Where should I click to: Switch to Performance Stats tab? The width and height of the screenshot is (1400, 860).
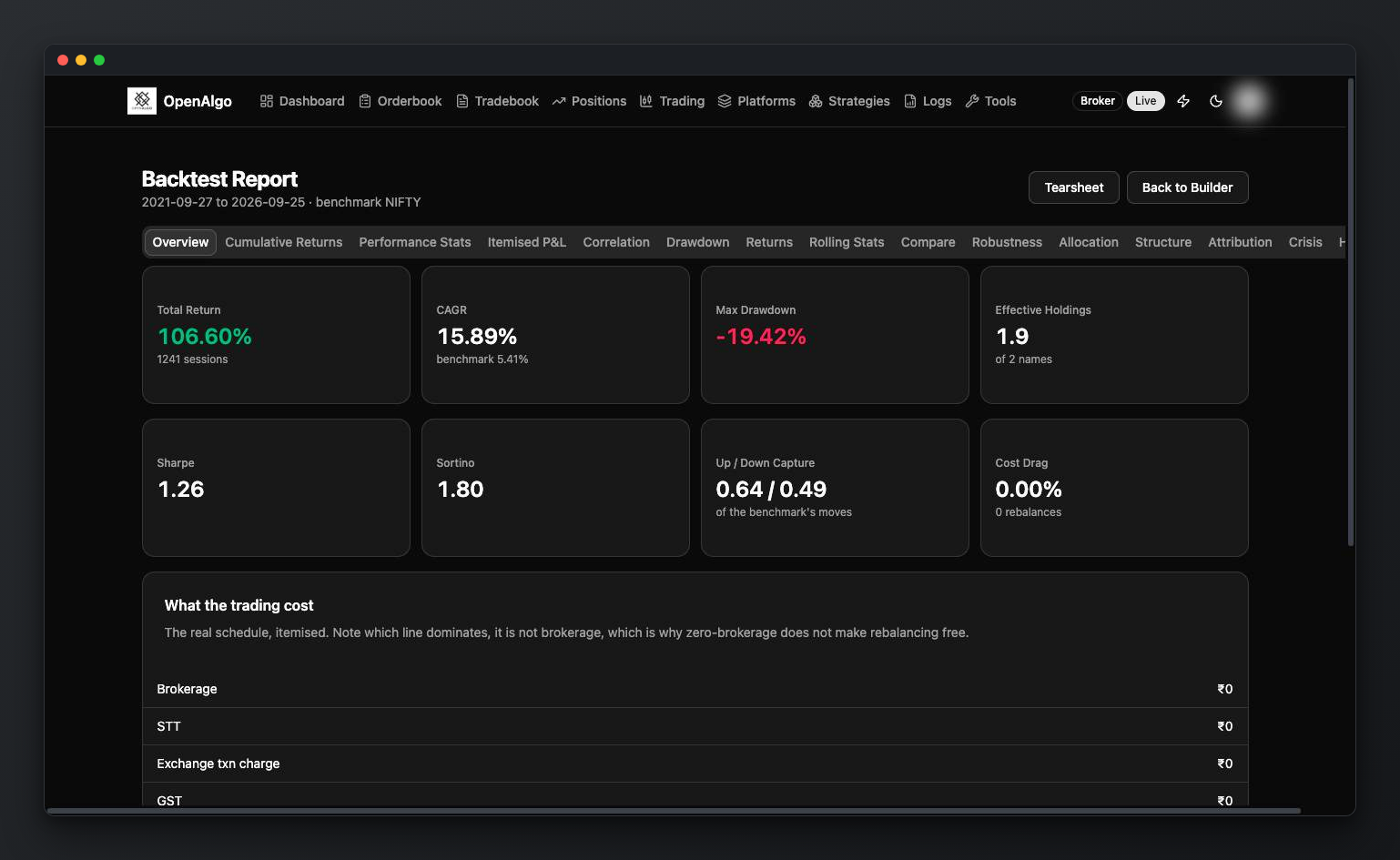tap(415, 242)
